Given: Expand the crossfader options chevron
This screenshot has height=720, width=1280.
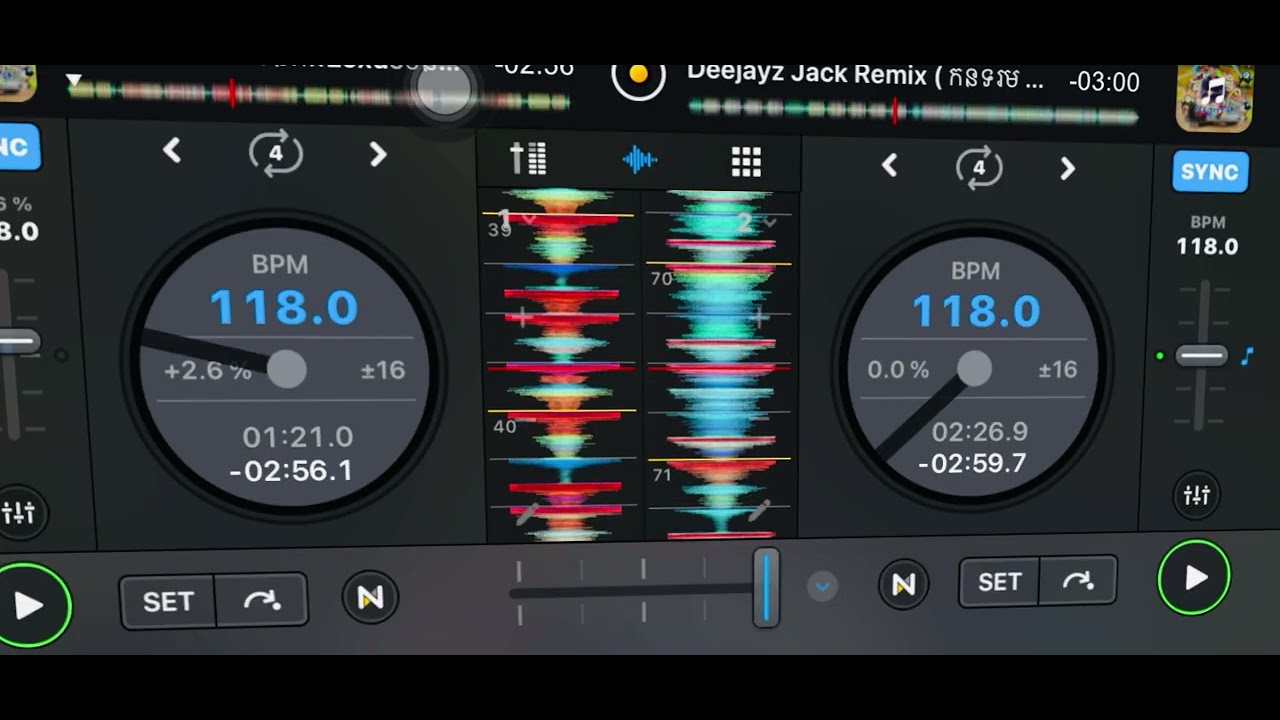Looking at the screenshot, I should pos(822,586).
